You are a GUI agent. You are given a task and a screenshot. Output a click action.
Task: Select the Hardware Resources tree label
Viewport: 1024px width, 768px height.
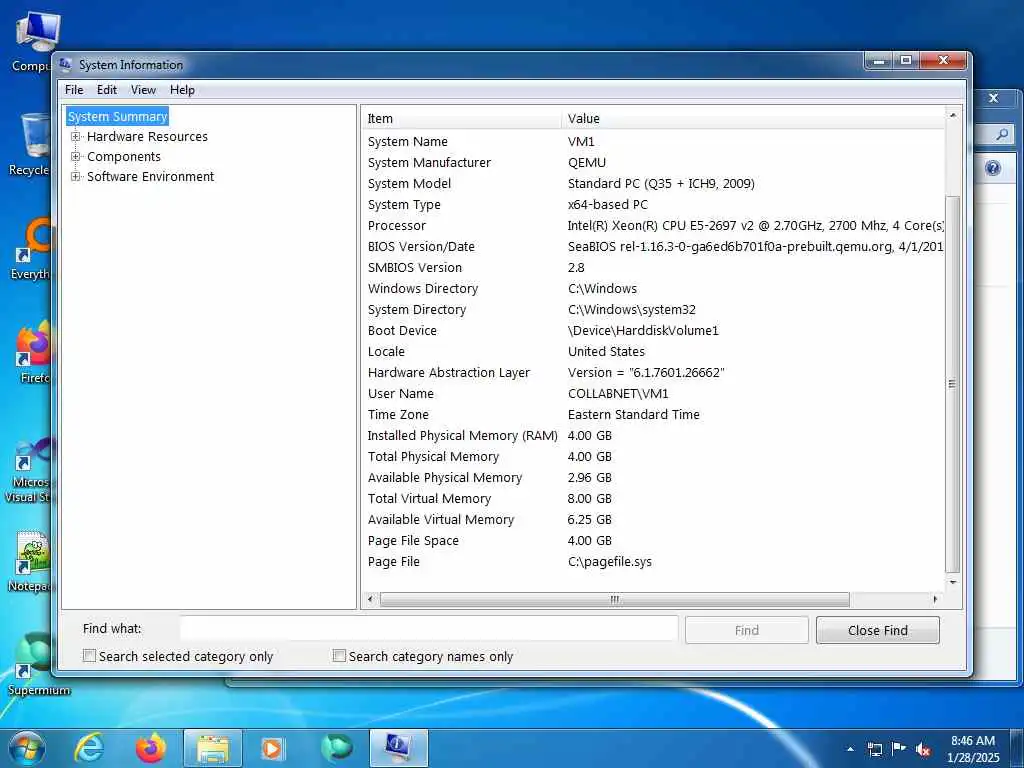(x=148, y=136)
